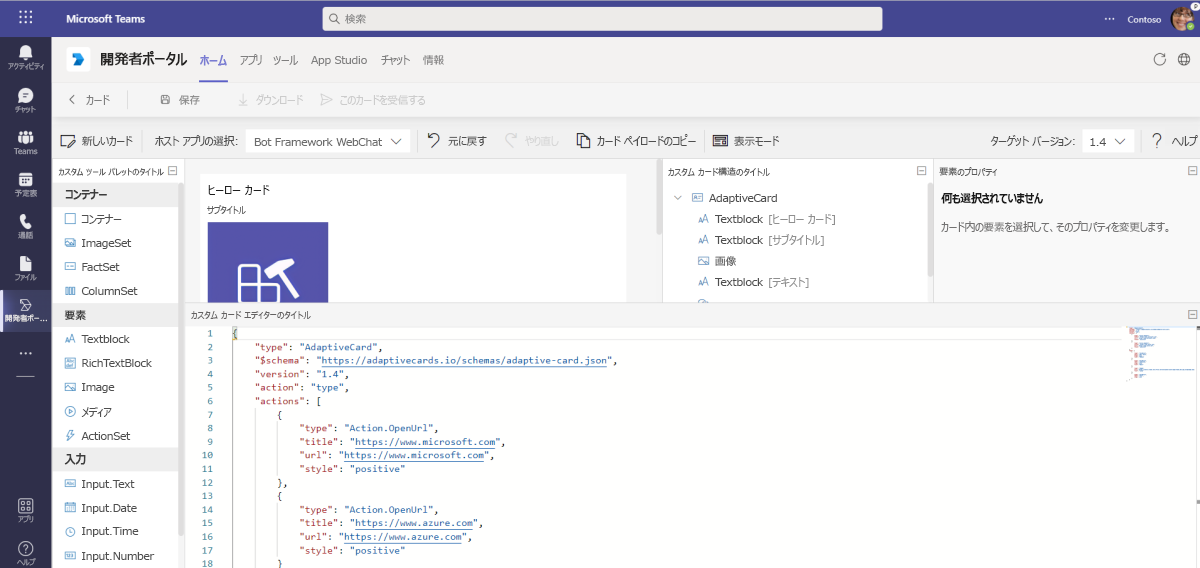
Task: Select the Developer Portal sidebar app
Action: click(x=26, y=310)
